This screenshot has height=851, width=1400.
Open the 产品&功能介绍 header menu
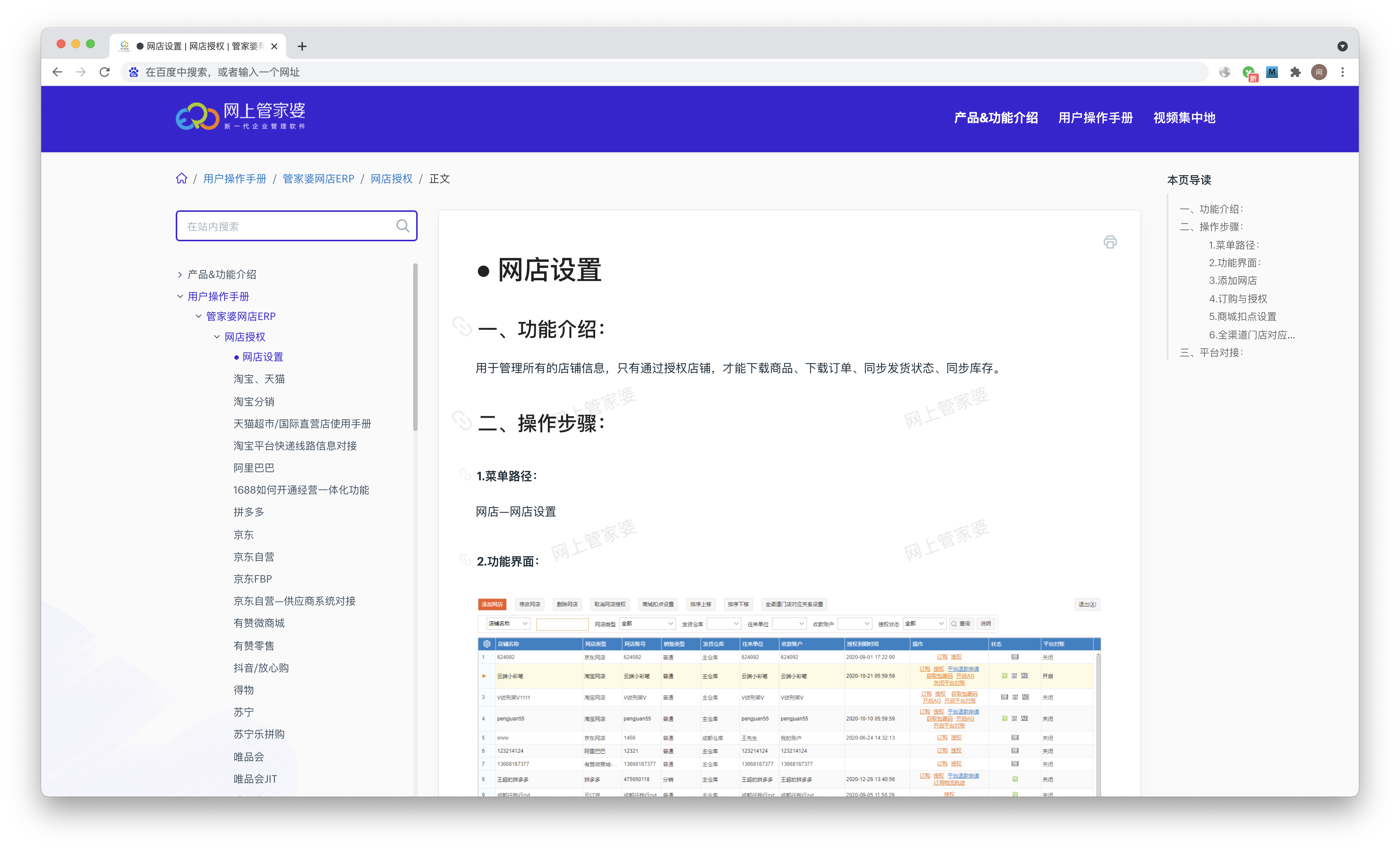(996, 118)
